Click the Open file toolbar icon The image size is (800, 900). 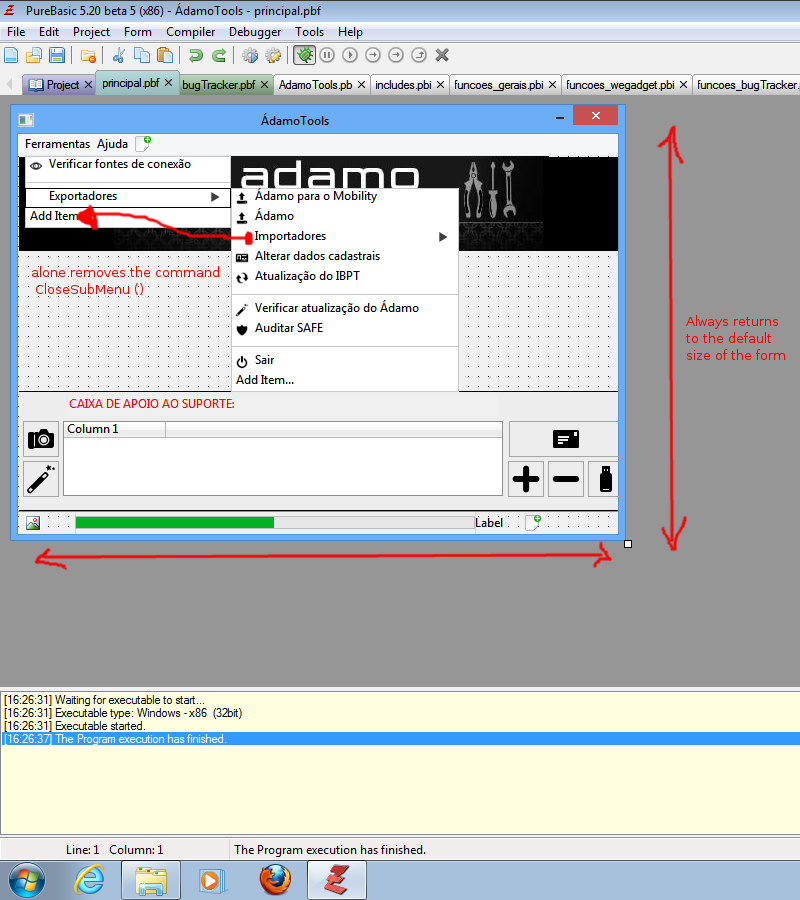coord(34,55)
